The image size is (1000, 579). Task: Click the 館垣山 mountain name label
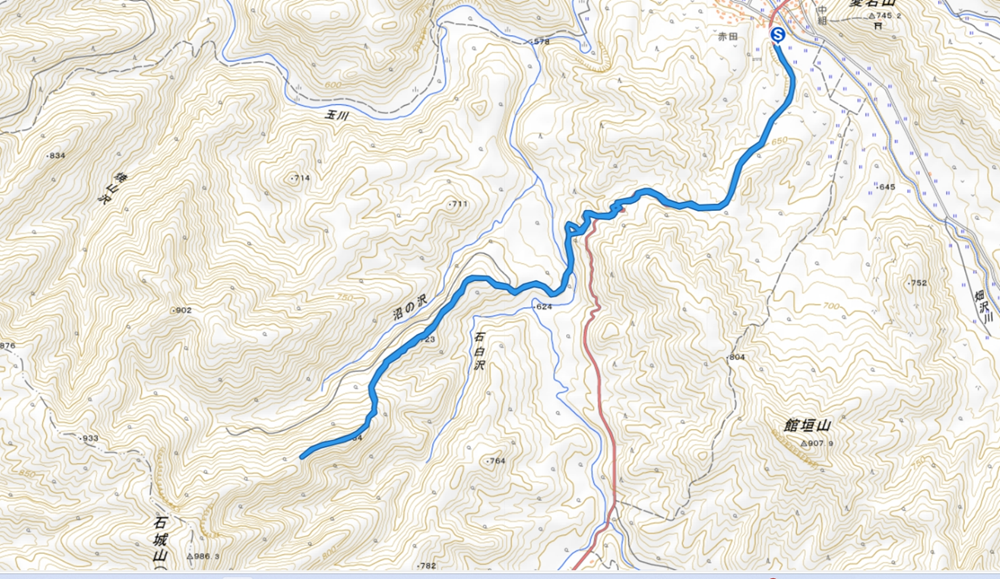coord(808,426)
